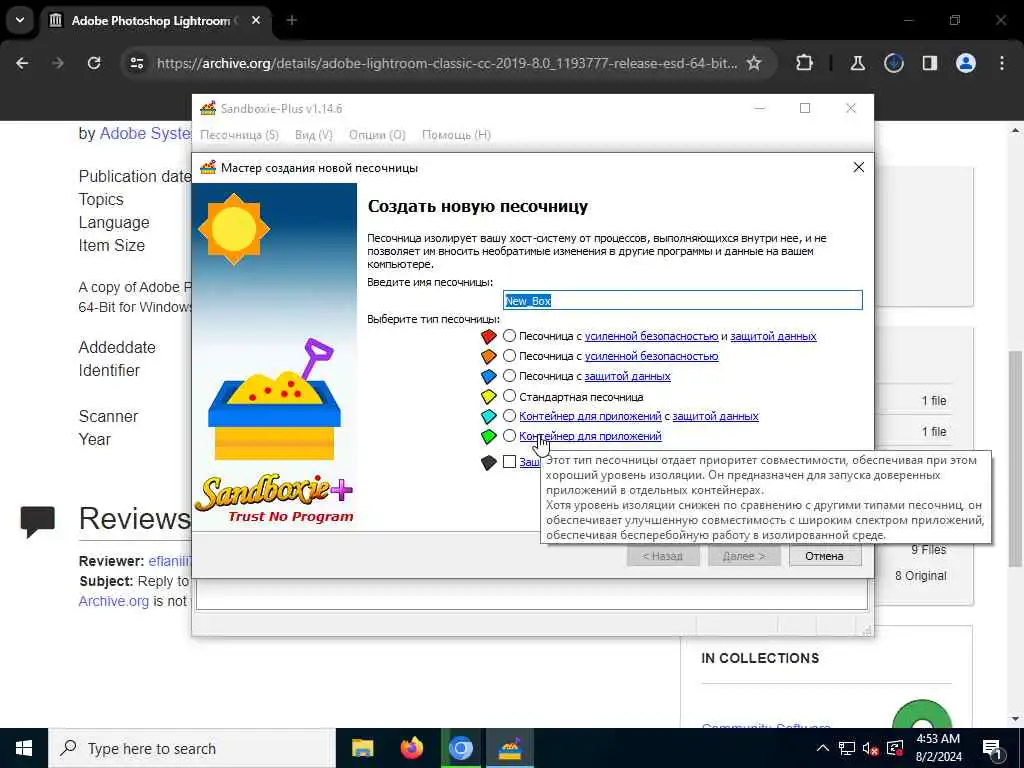Click the blue gem box type icon
The image size is (1024, 768).
point(488,377)
